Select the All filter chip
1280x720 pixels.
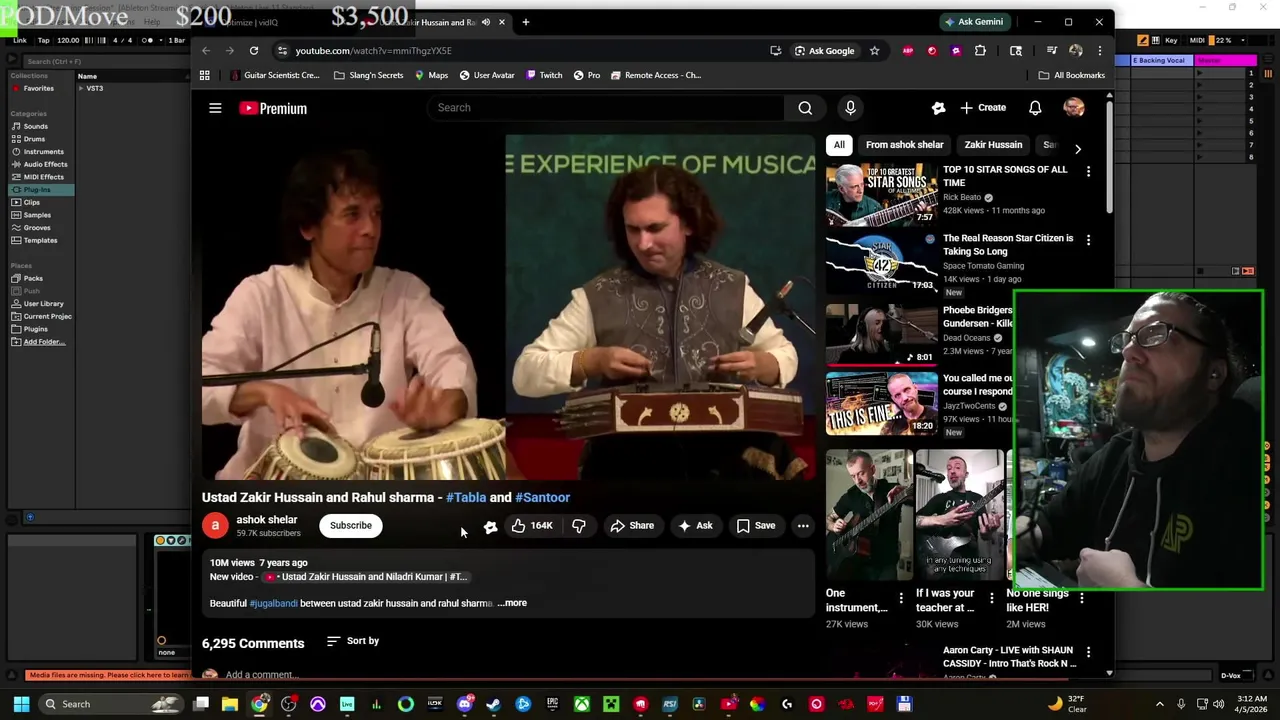[x=839, y=145]
